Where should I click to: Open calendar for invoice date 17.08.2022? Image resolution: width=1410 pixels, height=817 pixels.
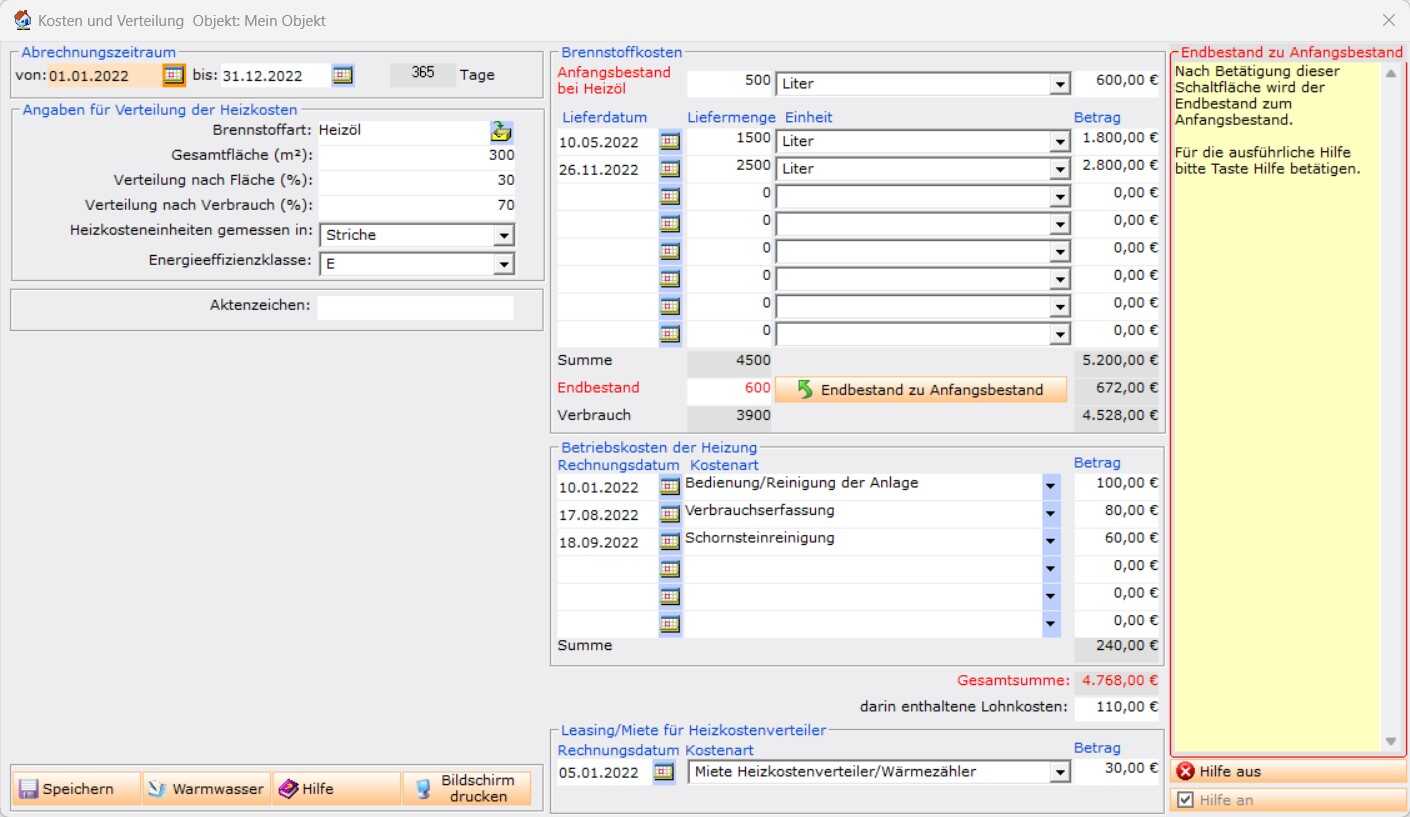click(670, 515)
